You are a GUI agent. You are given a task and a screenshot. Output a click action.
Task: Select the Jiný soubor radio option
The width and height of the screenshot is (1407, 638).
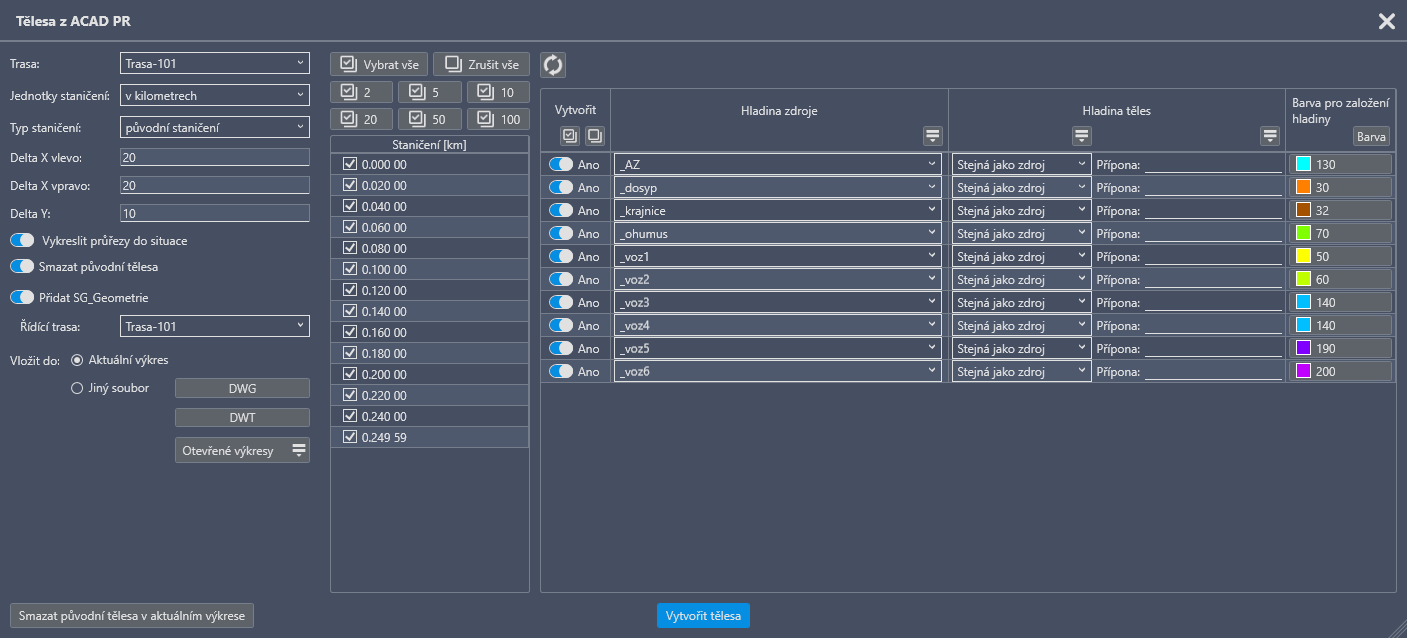coord(77,388)
